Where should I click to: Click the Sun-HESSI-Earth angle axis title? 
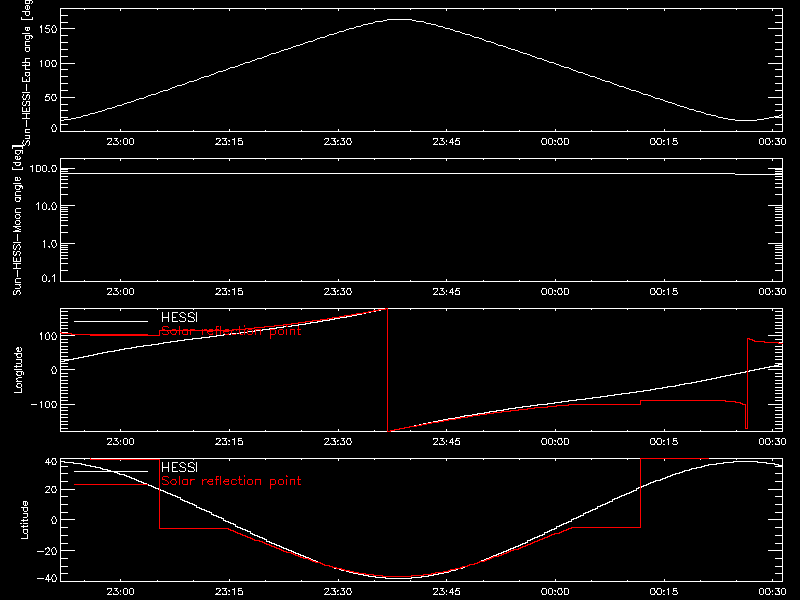pyautogui.click(x=27, y=72)
